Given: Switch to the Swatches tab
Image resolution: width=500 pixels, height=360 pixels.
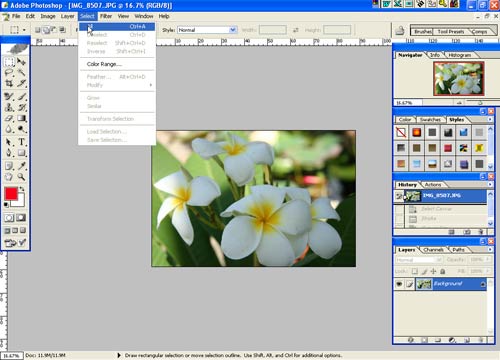Looking at the screenshot, I should tap(430, 120).
